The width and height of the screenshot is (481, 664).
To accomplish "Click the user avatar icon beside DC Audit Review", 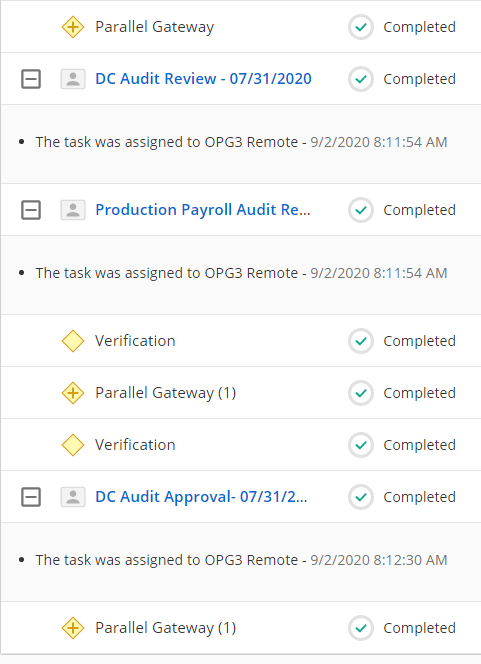I will pos(73,79).
